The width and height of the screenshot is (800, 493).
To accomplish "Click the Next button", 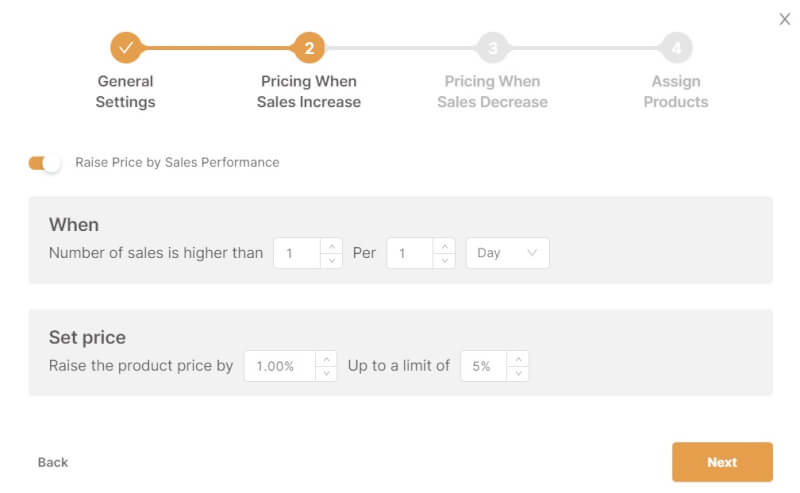I will pos(722,462).
